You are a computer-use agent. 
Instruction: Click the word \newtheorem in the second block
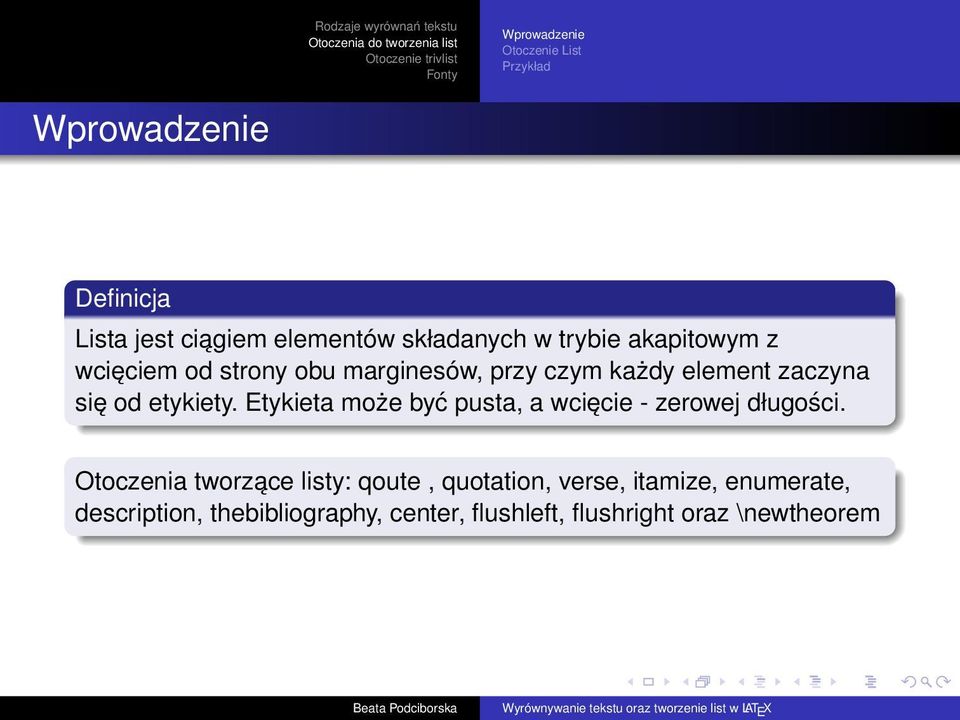[809, 513]
